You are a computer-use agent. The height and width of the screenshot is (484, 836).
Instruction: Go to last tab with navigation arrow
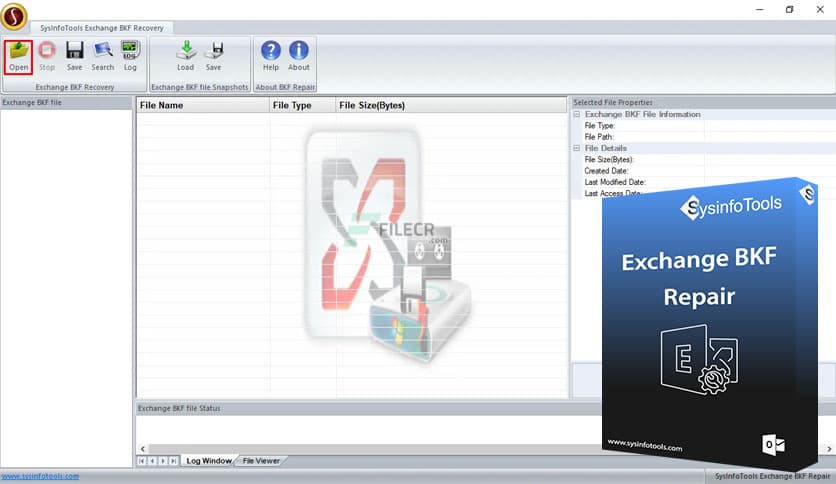coord(174,461)
